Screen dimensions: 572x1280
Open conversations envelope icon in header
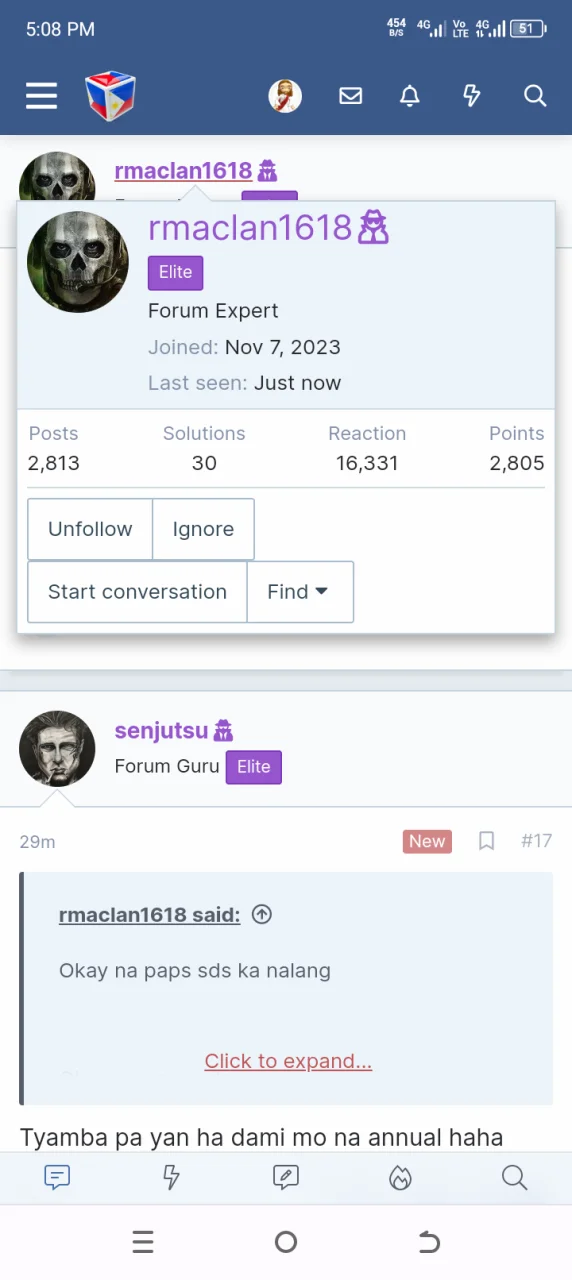coord(350,96)
